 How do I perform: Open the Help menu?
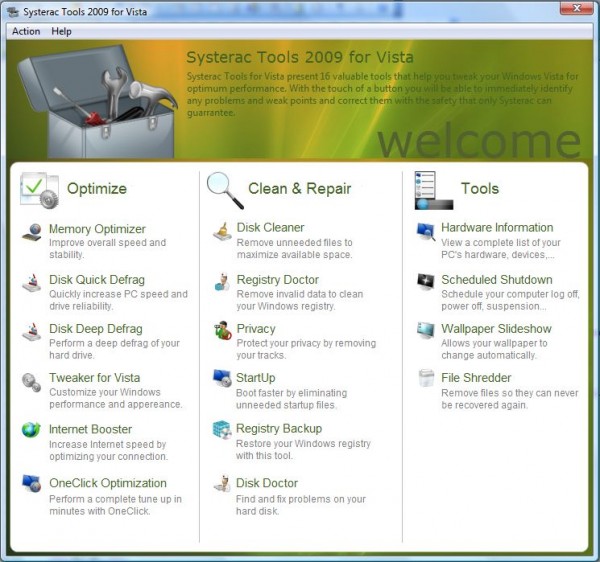[61, 31]
